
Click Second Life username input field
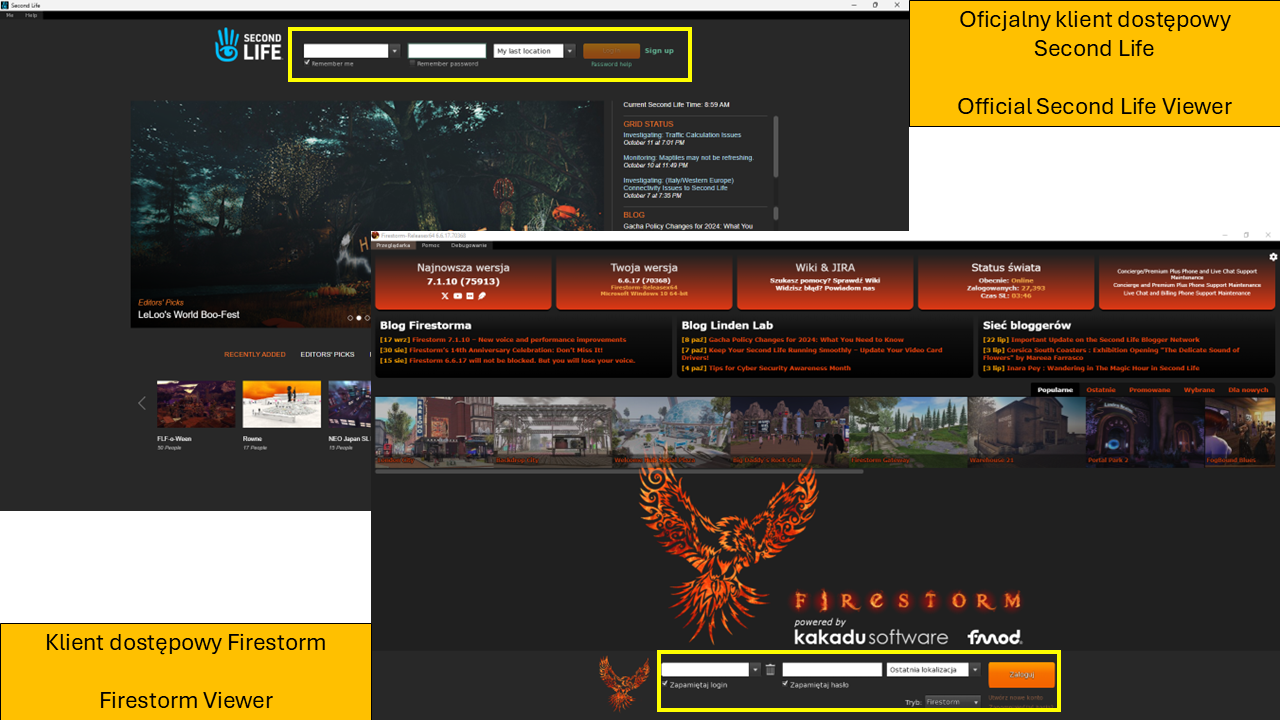coord(346,51)
